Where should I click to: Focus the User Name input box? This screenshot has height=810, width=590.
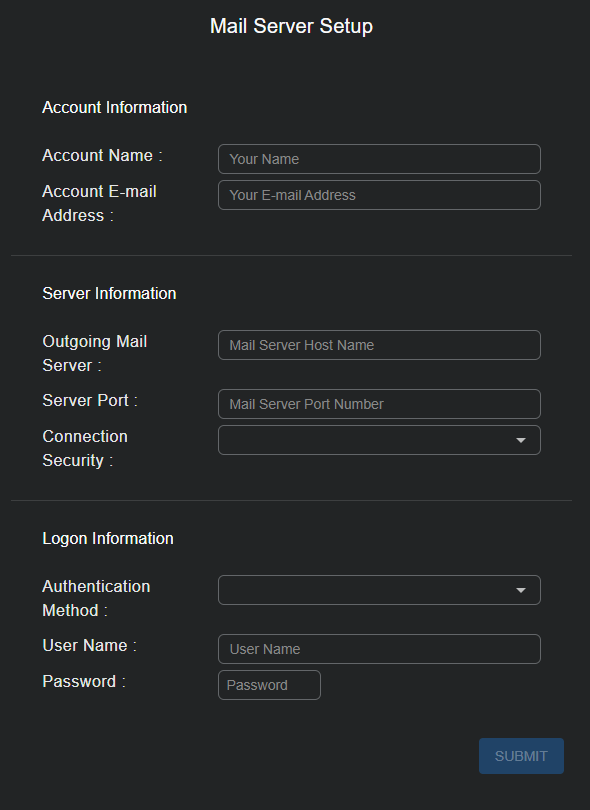coord(378,649)
